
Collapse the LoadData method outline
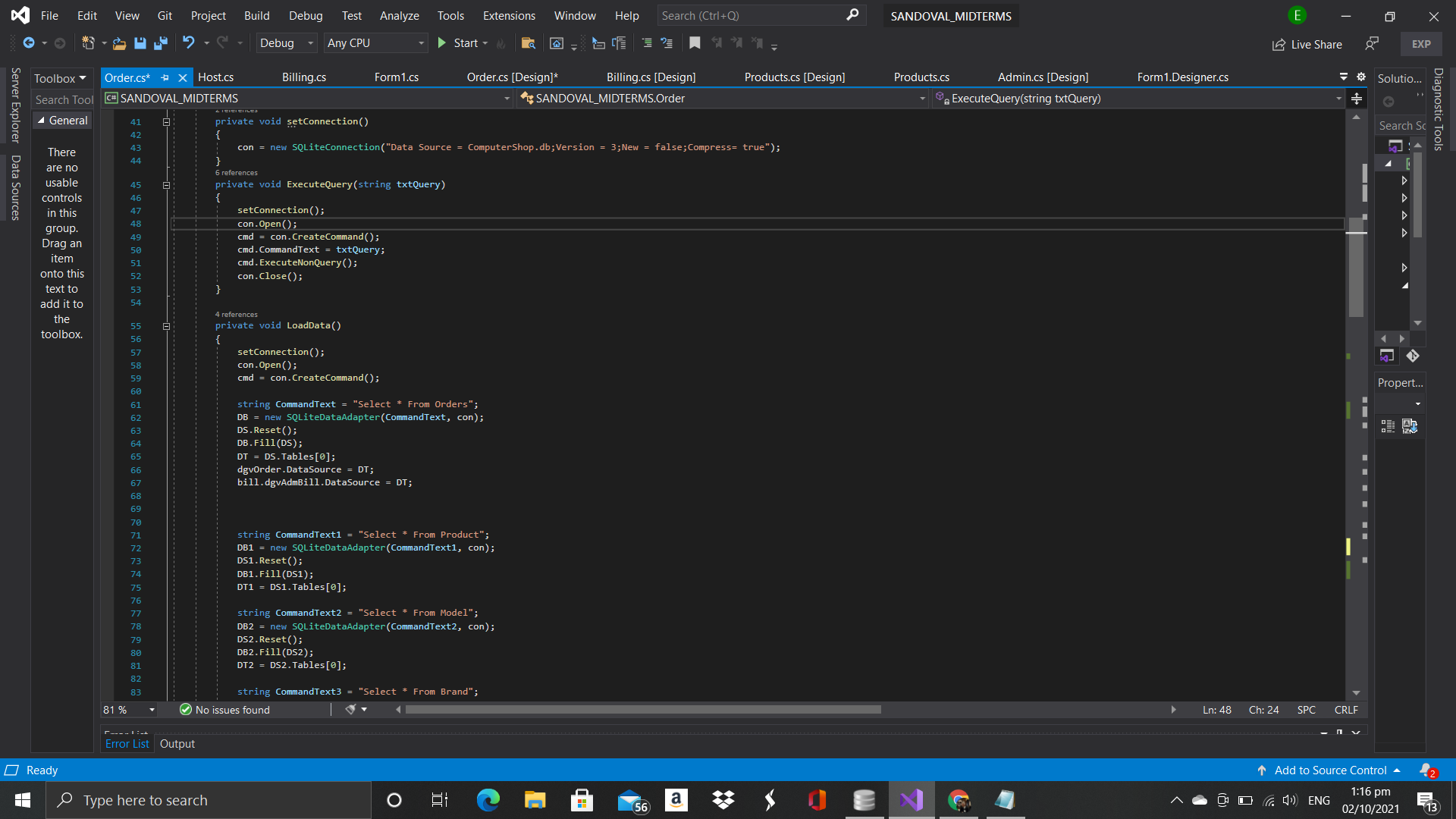166,326
